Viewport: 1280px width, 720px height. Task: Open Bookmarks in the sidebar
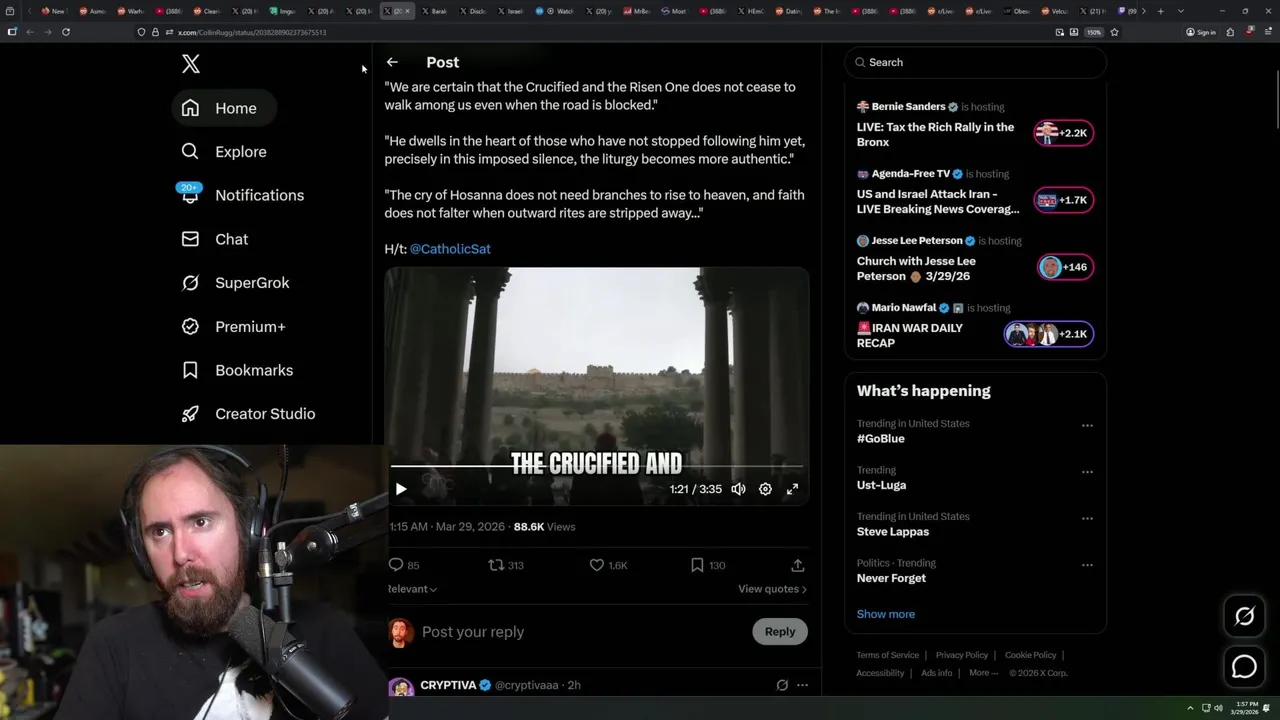pyautogui.click(x=237, y=370)
